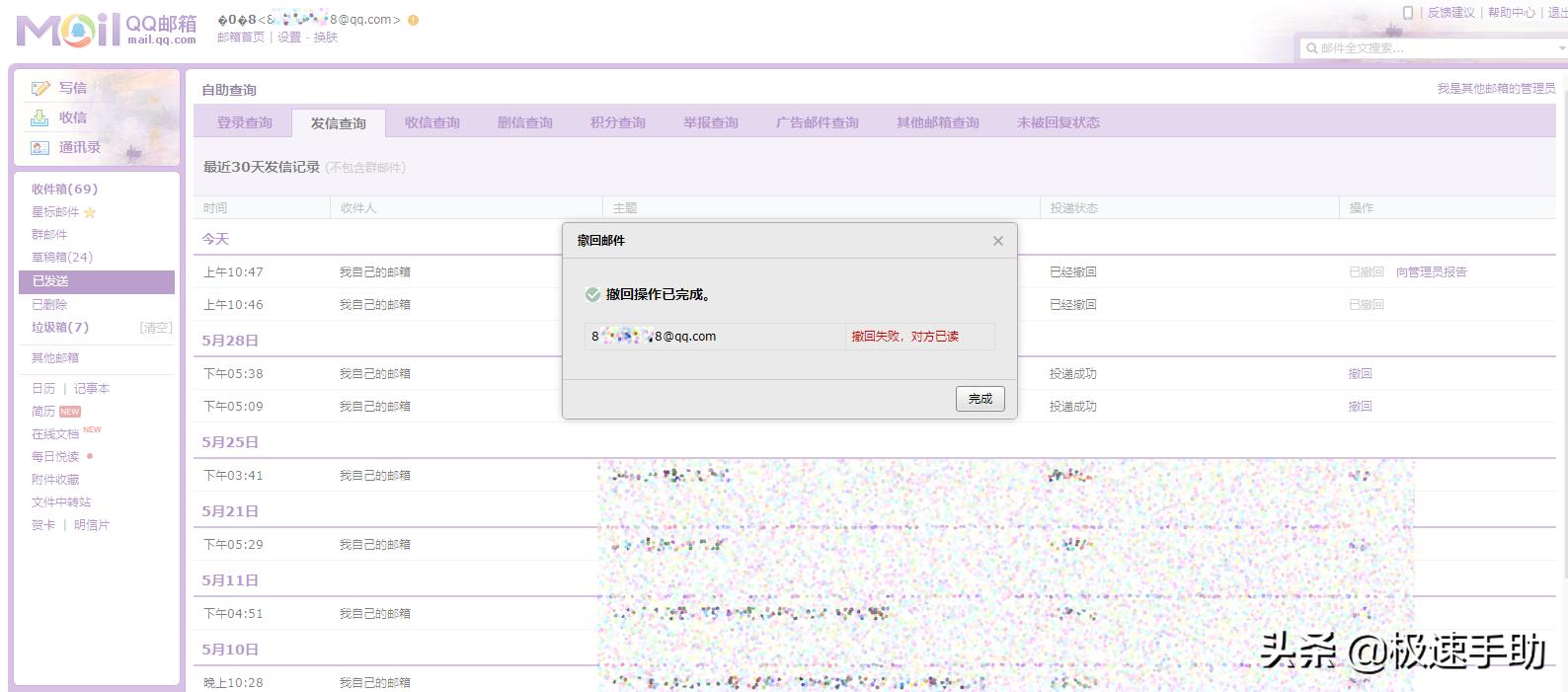
Task: Click 写信 text link
Action: pyautogui.click(x=73, y=88)
